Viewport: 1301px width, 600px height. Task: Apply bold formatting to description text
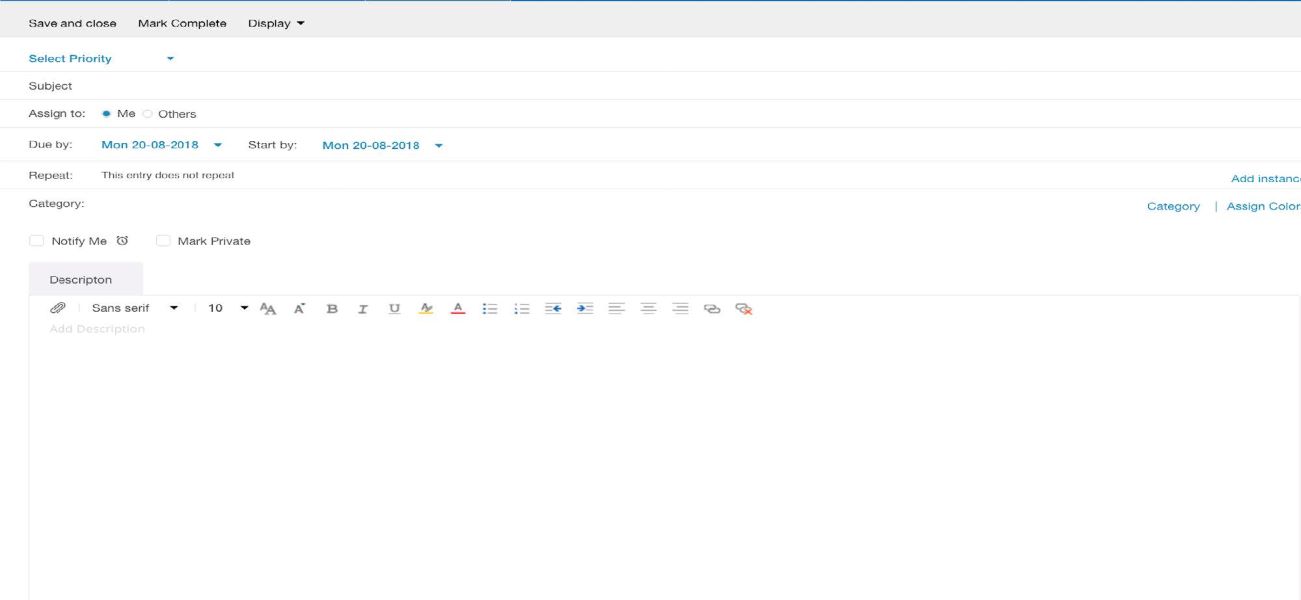pyautogui.click(x=331, y=308)
